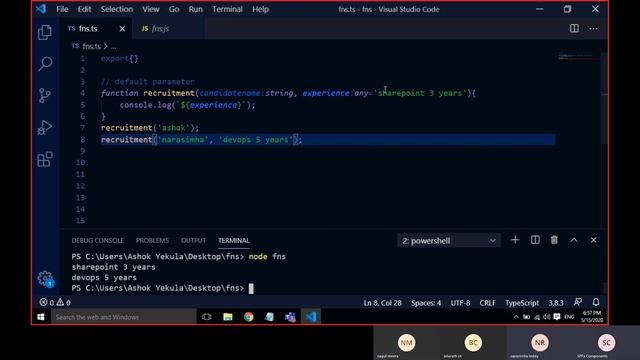The image size is (640, 360).
Task: Click Spaces: 4 indentation setting
Action: click(x=426, y=302)
